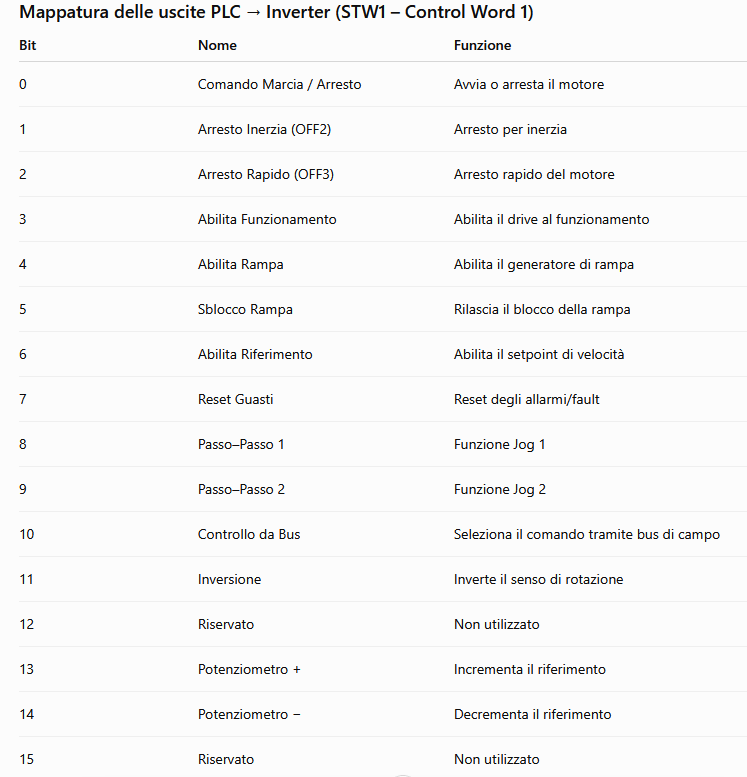Select the Potenziometro + row name
This screenshot has height=777, width=747.
(249, 669)
